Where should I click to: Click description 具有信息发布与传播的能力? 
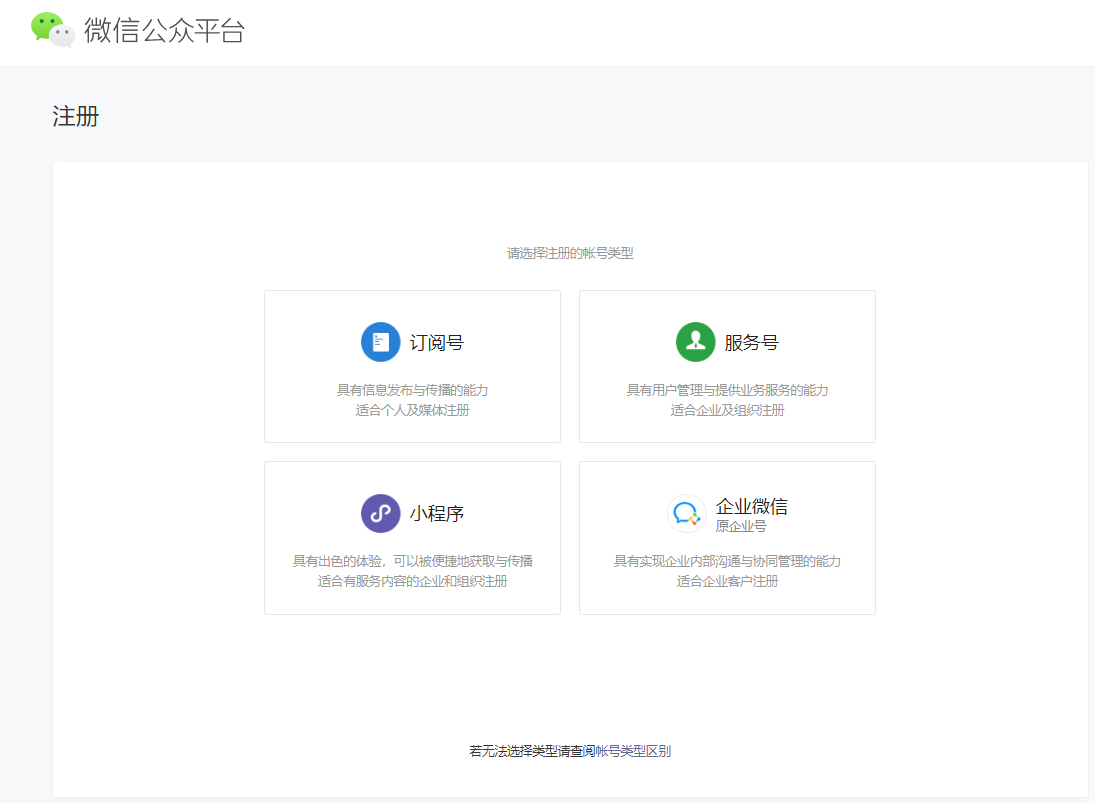point(412,390)
